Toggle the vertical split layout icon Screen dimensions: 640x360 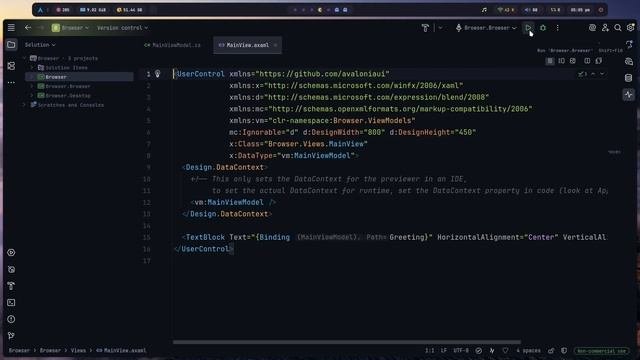point(587,61)
